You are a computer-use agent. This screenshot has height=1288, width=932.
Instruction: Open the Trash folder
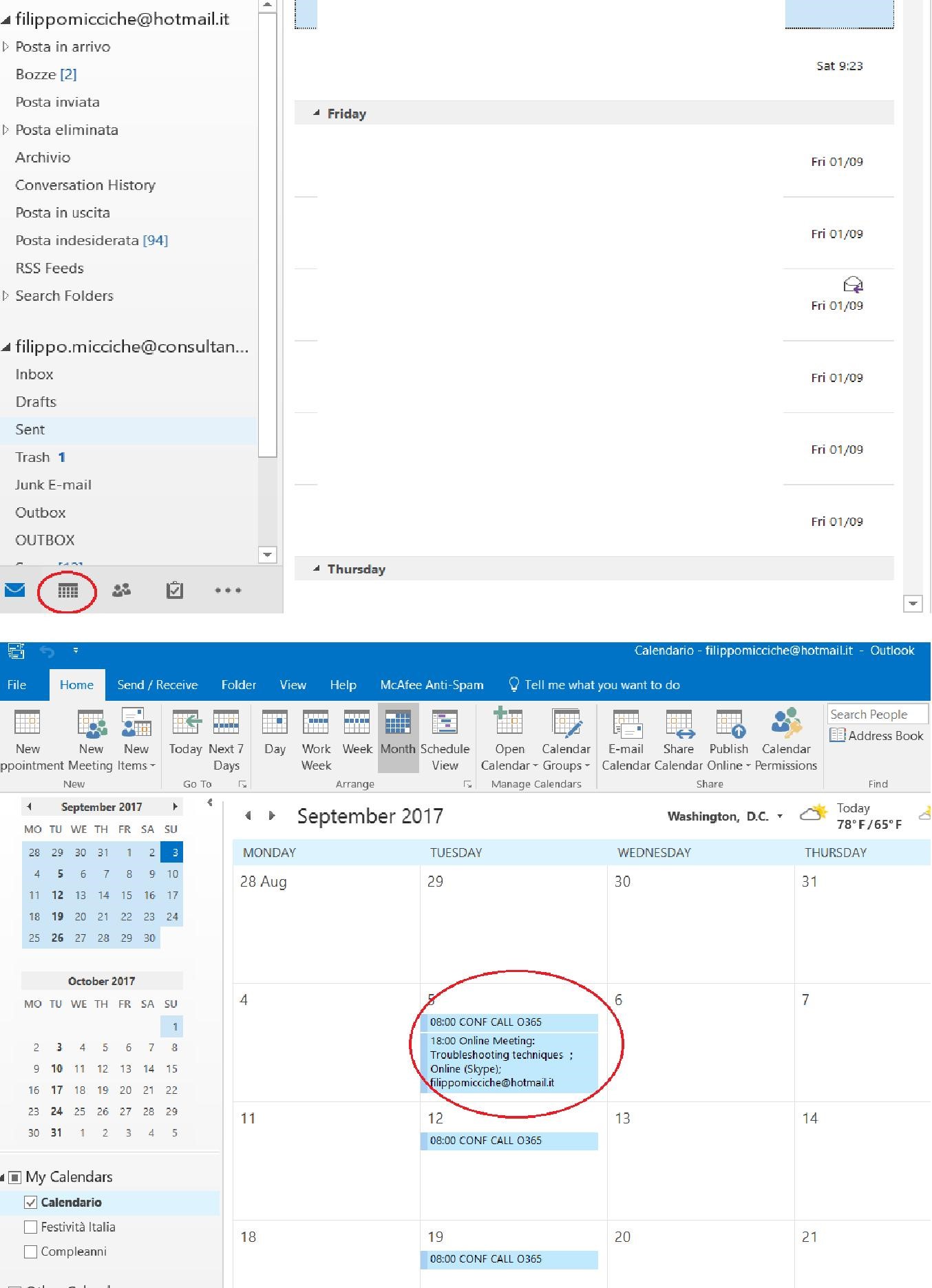(40, 457)
